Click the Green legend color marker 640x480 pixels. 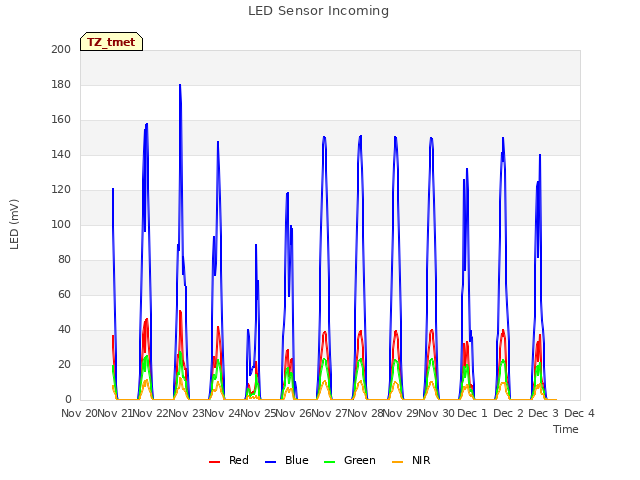pyautogui.click(x=329, y=462)
